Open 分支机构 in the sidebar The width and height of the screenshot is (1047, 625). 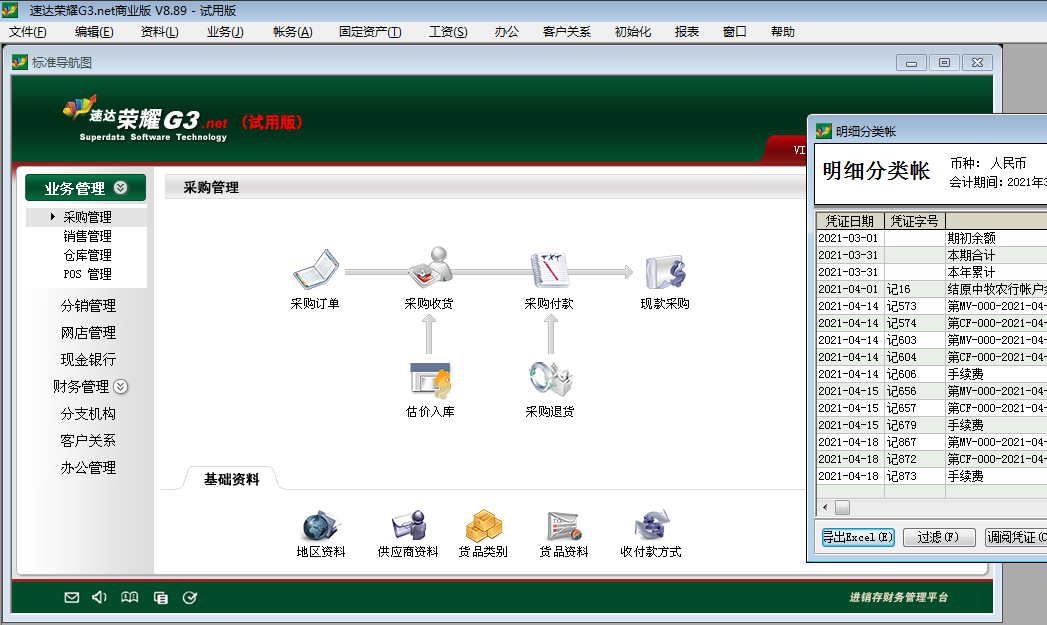[88, 414]
